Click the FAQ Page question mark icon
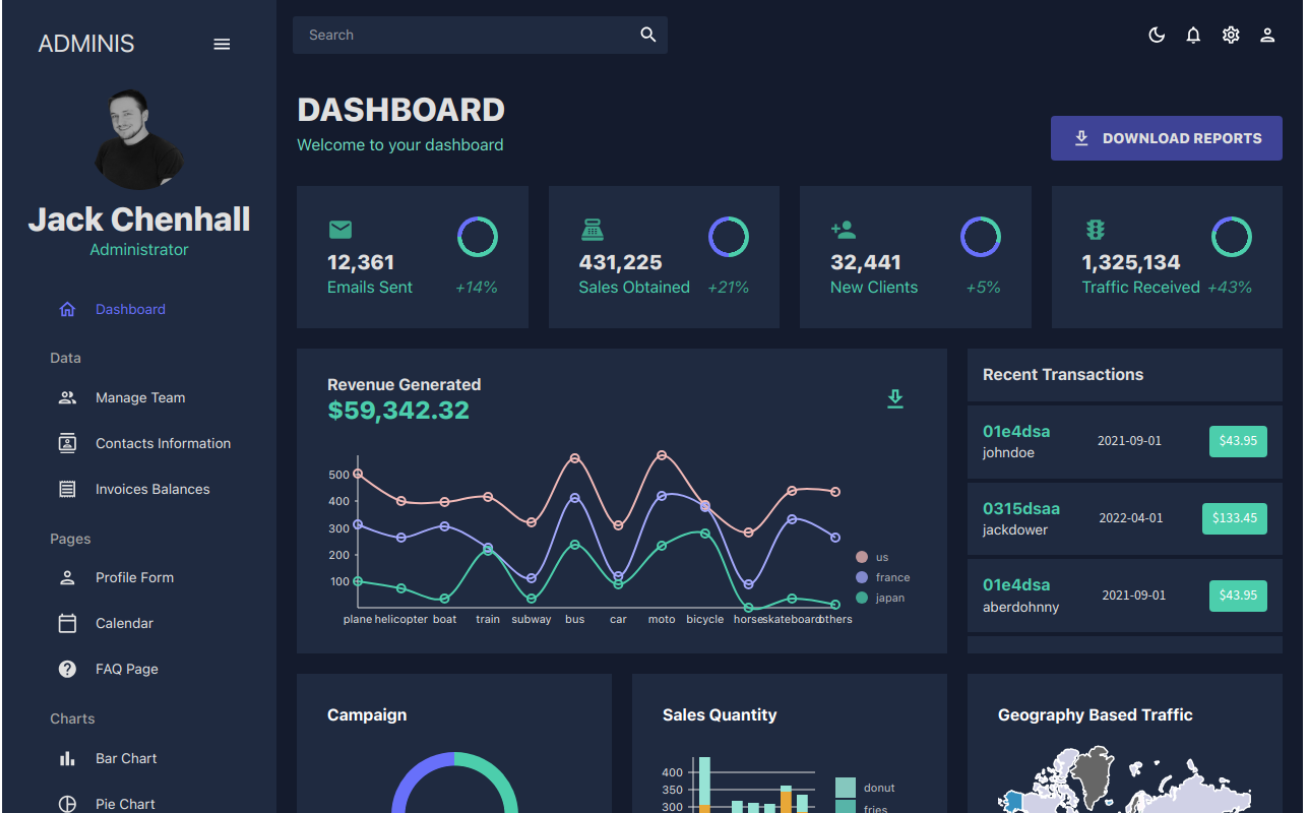Image resolution: width=1305 pixels, height=813 pixels. 67,669
